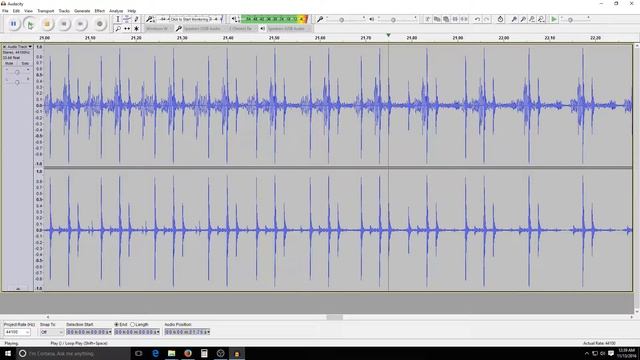Open the Windows Start menu

click(8, 353)
